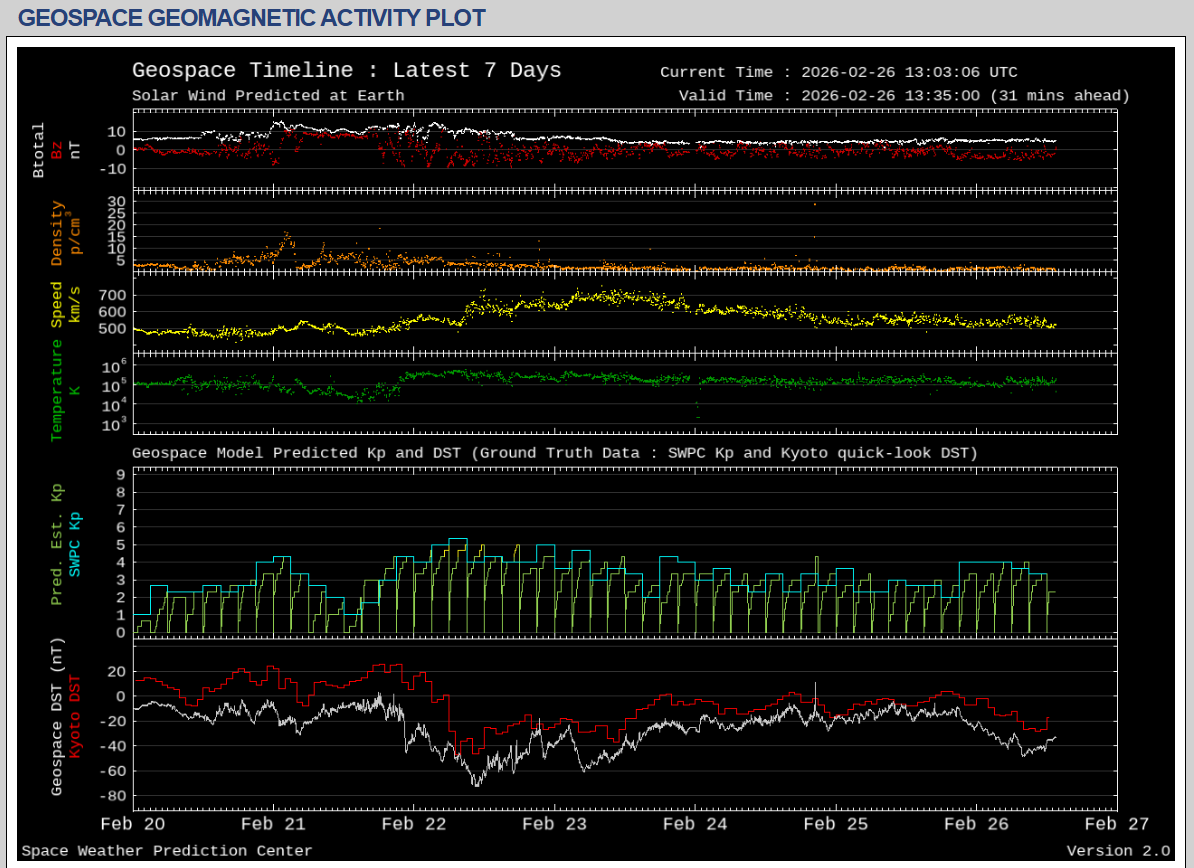The width and height of the screenshot is (1194, 868).
Task: Click the Current Time UTC readout
Action: click(838, 72)
